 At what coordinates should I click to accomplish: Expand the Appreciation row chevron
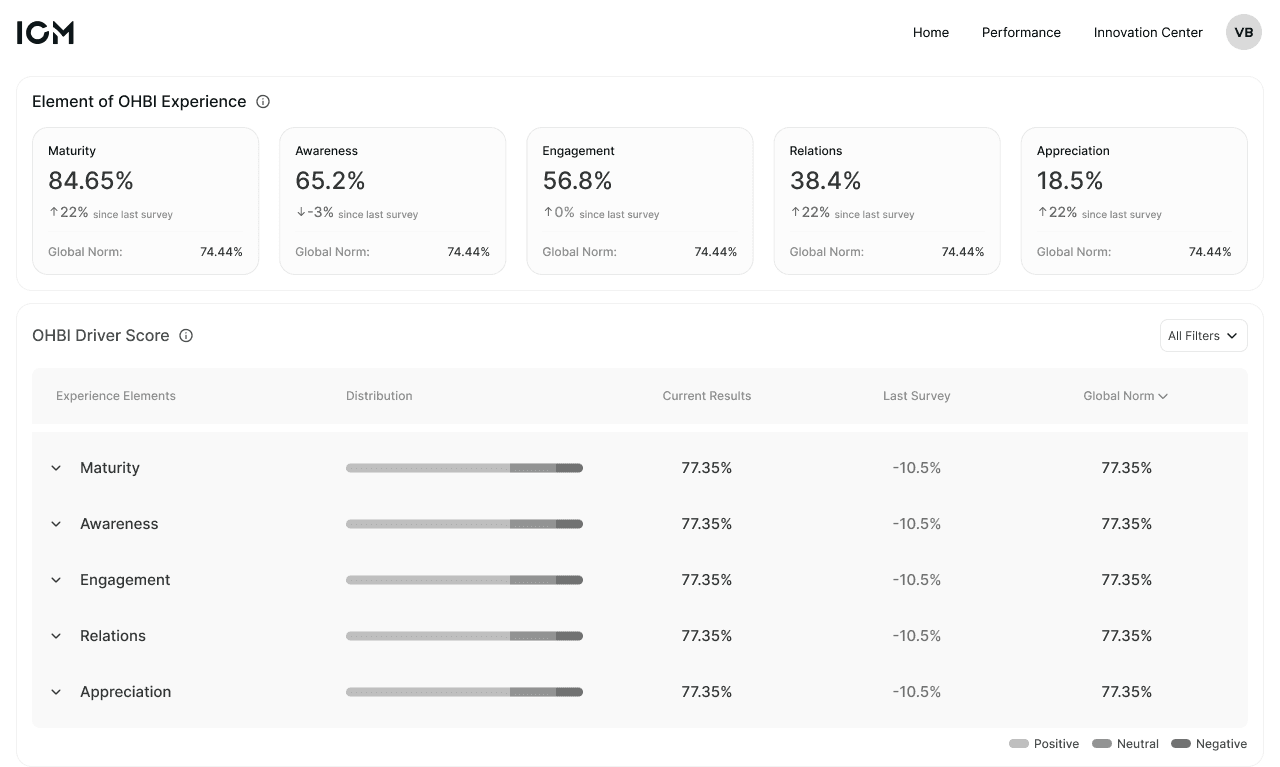(x=56, y=692)
